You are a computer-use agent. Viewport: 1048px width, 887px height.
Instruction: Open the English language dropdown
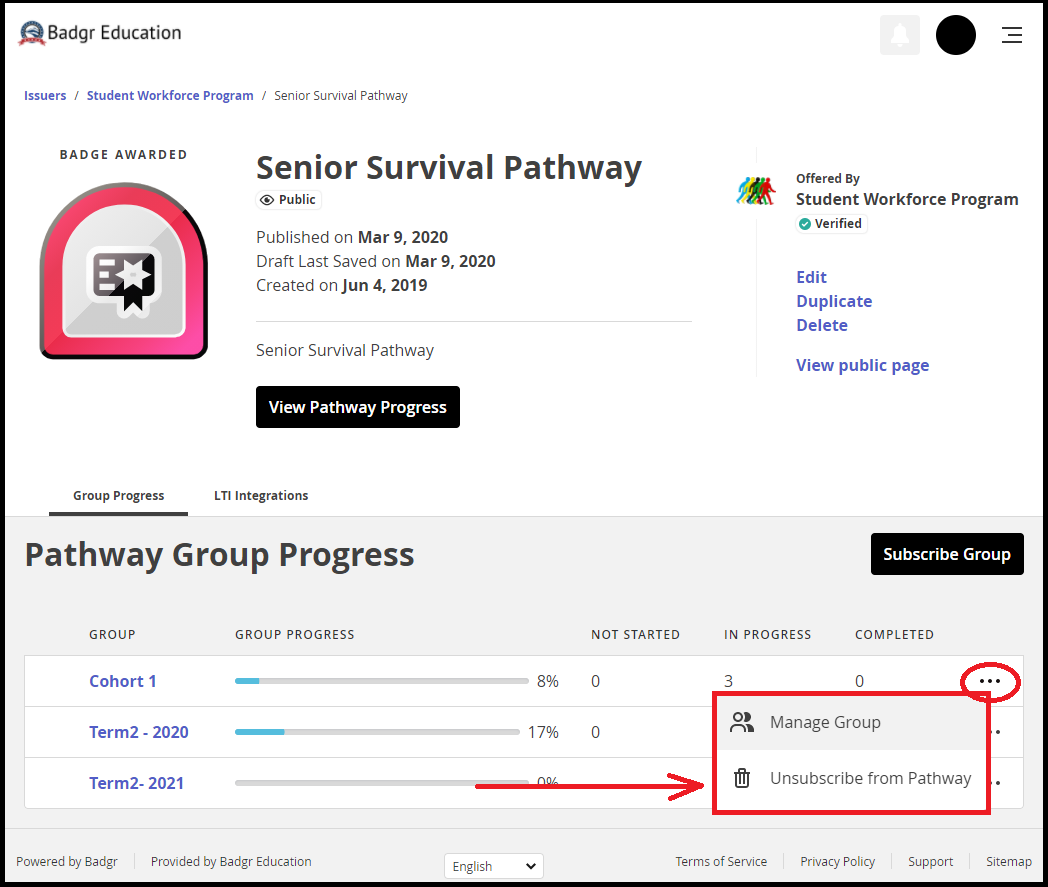coord(494,866)
